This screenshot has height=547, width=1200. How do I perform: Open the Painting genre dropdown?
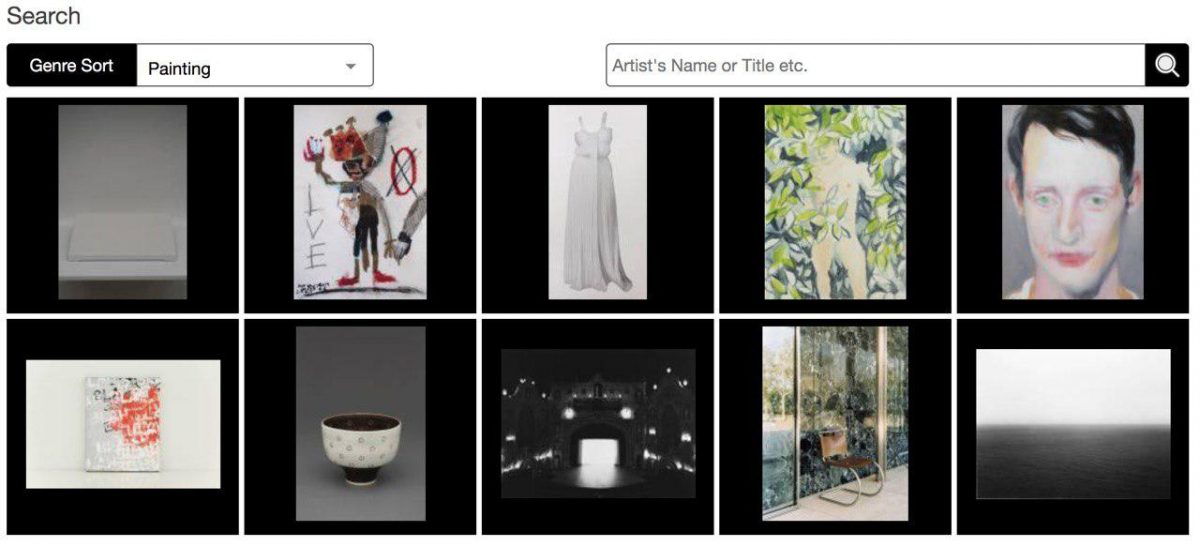click(x=255, y=65)
